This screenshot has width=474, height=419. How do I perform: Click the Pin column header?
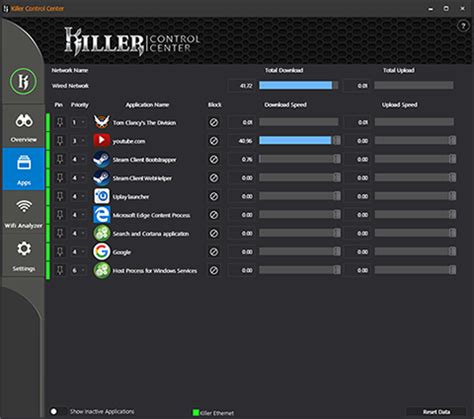tap(59, 105)
